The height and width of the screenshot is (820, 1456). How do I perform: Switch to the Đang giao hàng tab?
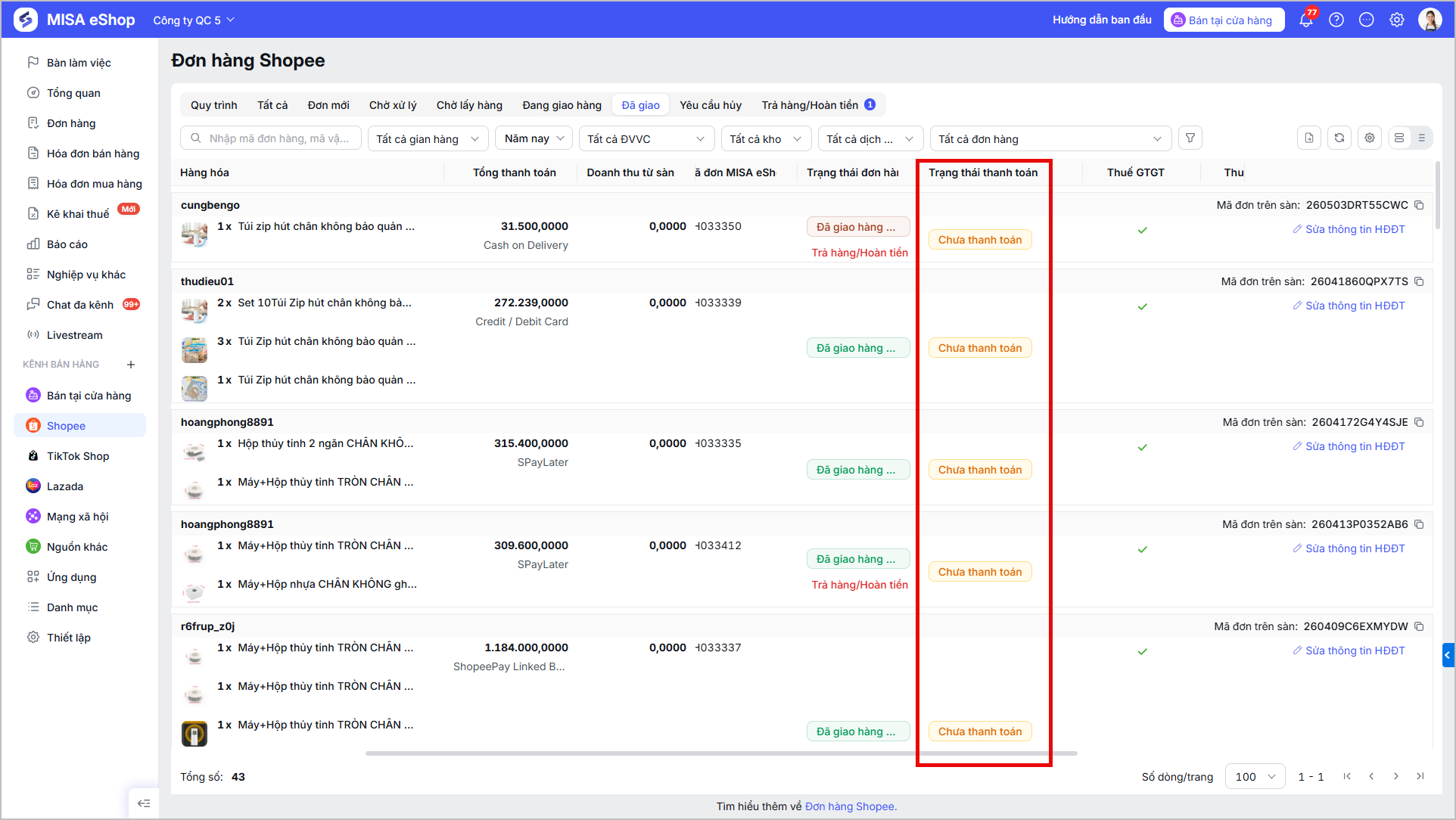562,105
